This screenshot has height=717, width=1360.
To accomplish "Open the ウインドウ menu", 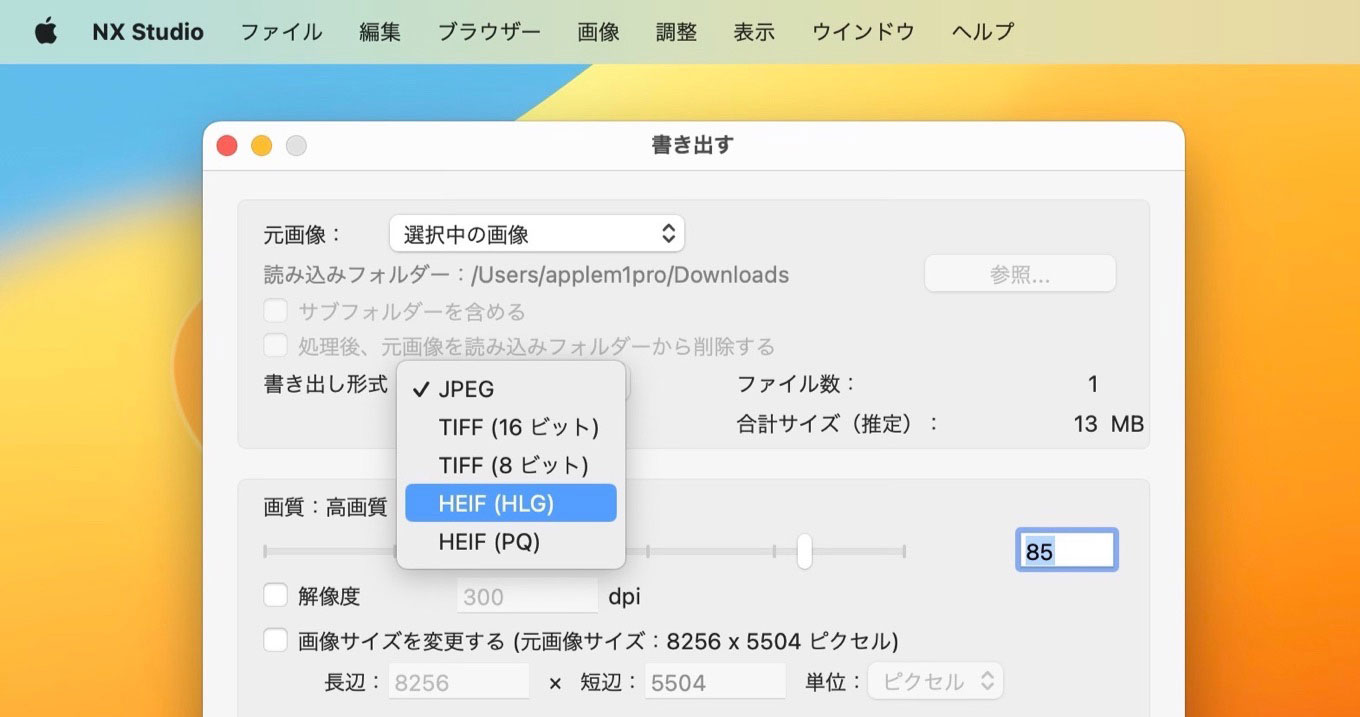I will click(x=863, y=32).
